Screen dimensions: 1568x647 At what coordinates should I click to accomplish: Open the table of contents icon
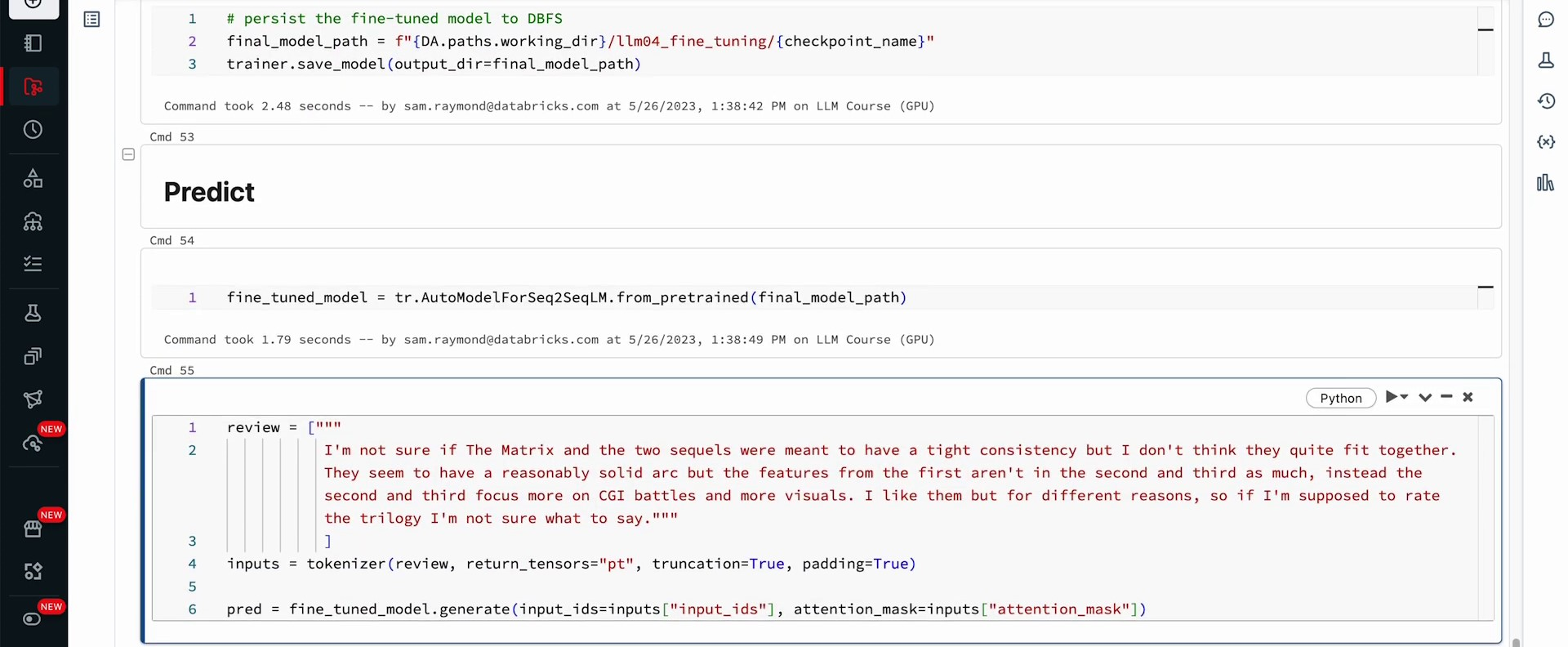[92, 20]
